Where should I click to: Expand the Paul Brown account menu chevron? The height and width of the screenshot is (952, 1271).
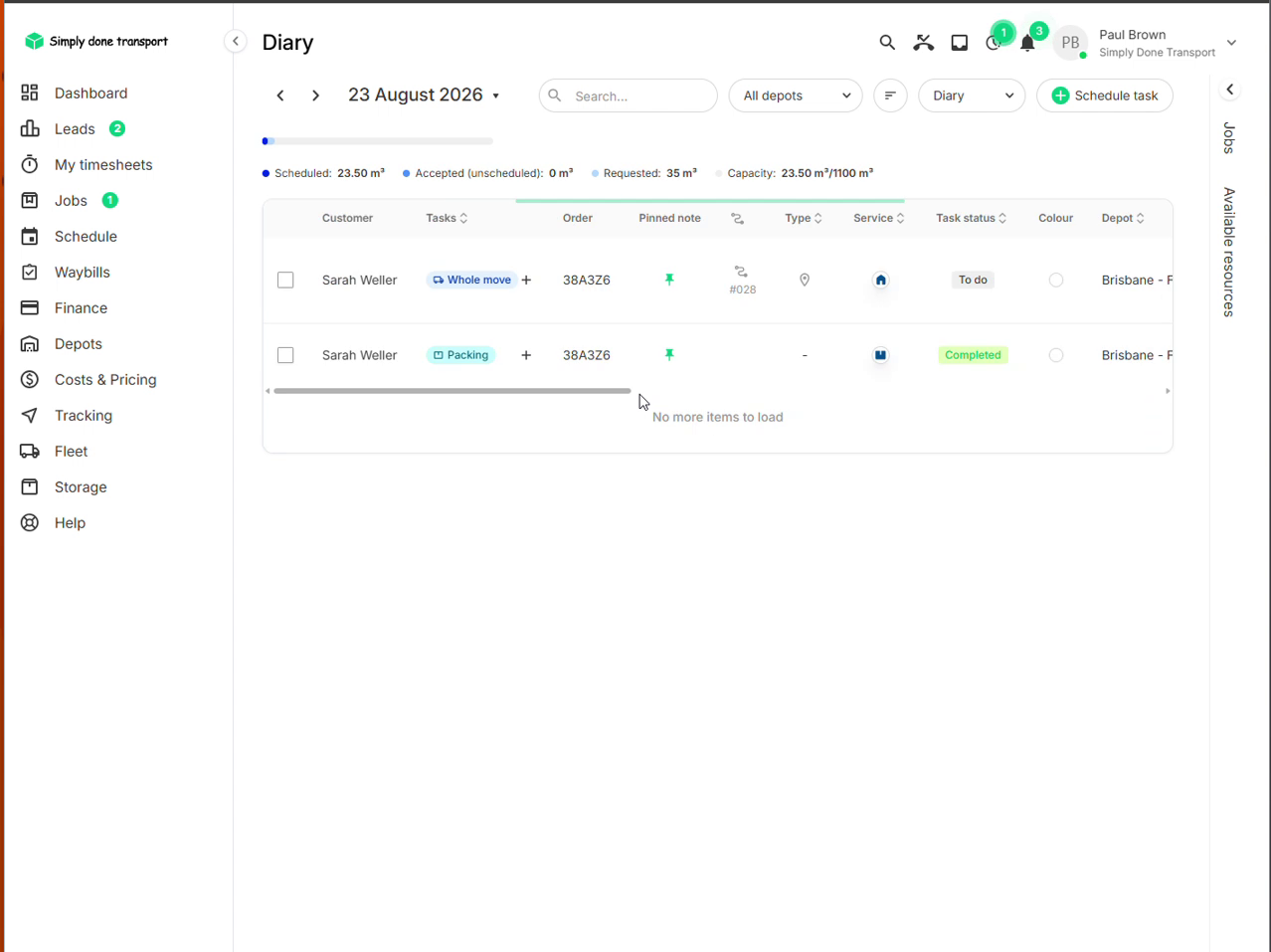coord(1231,43)
